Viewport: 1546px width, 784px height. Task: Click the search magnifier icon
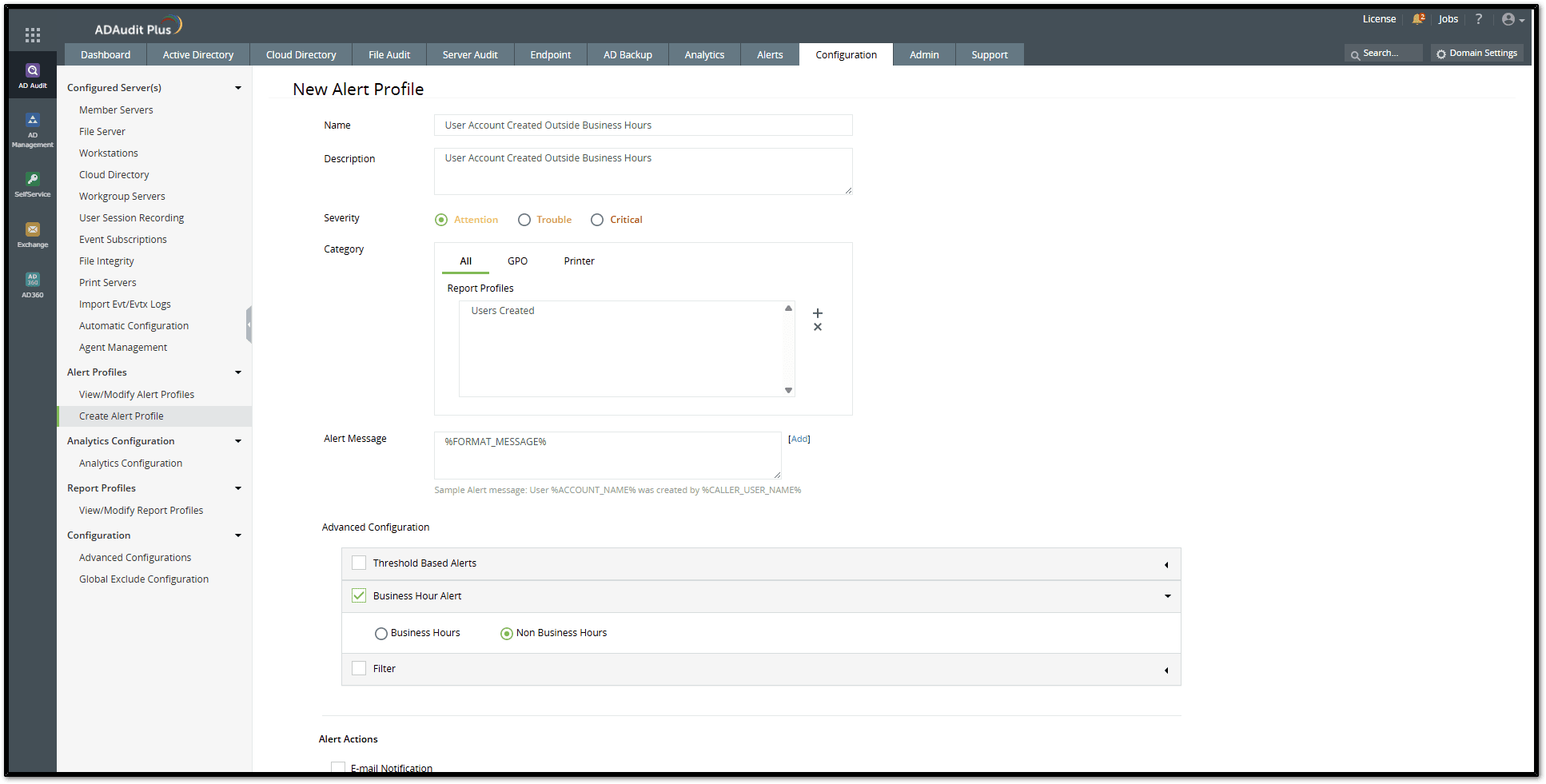click(x=1355, y=55)
